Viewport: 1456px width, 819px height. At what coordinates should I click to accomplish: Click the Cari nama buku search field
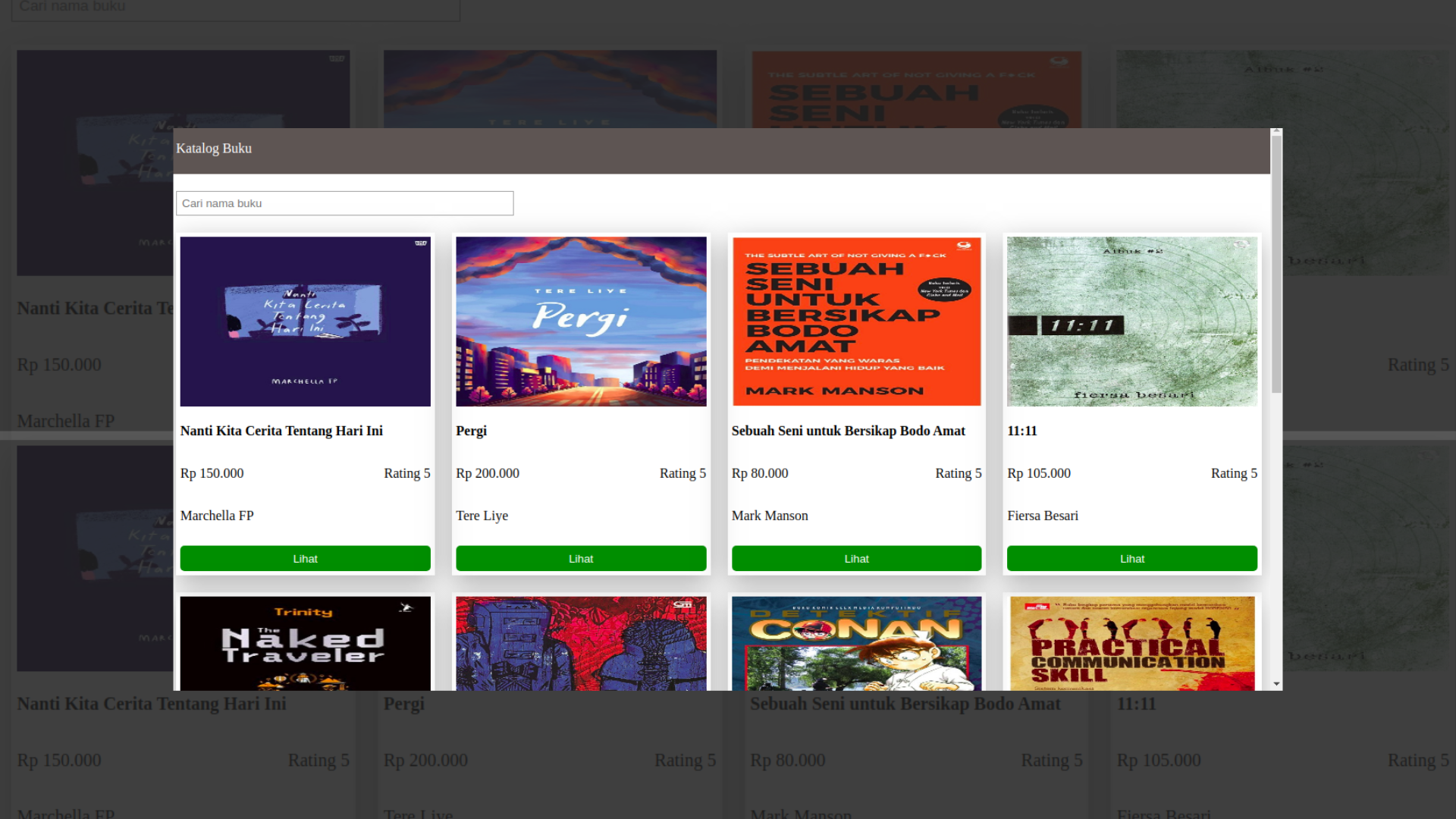pyautogui.click(x=344, y=203)
